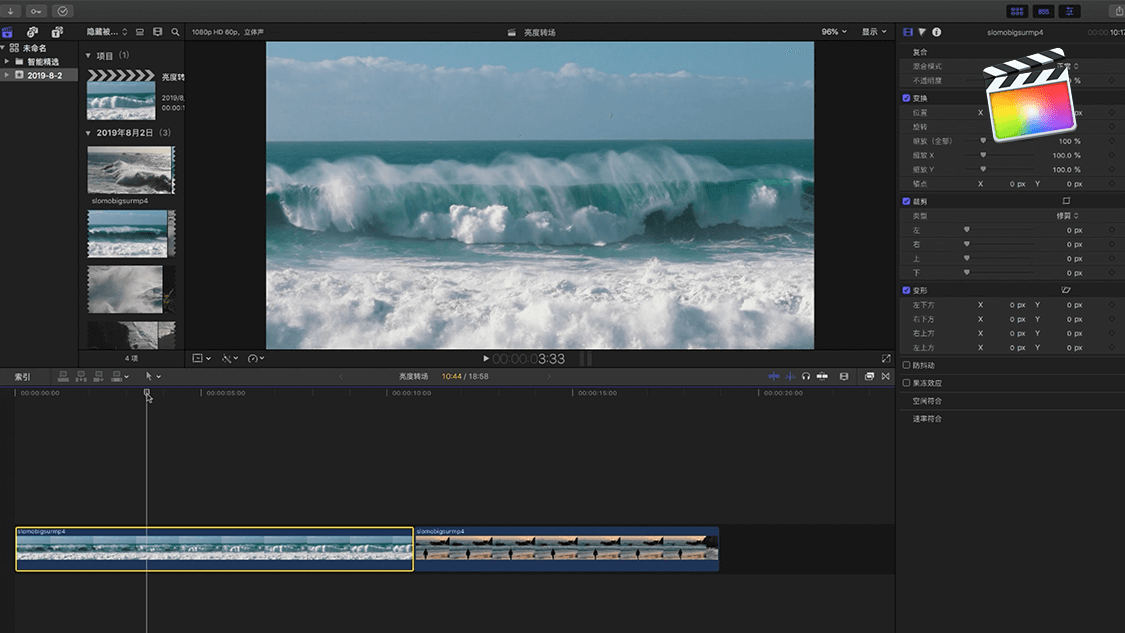Screen dimensions: 1125x633
Task: Expand the 智能精选 smart collections folder
Action: pyautogui.click(x=8, y=61)
